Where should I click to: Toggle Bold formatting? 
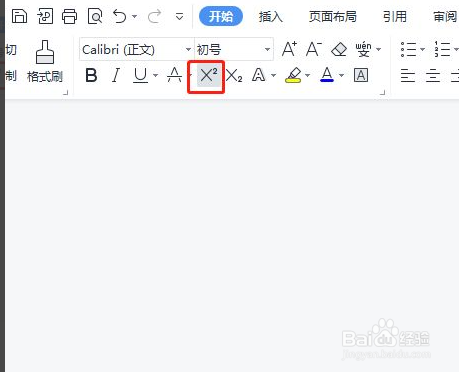coord(91,75)
